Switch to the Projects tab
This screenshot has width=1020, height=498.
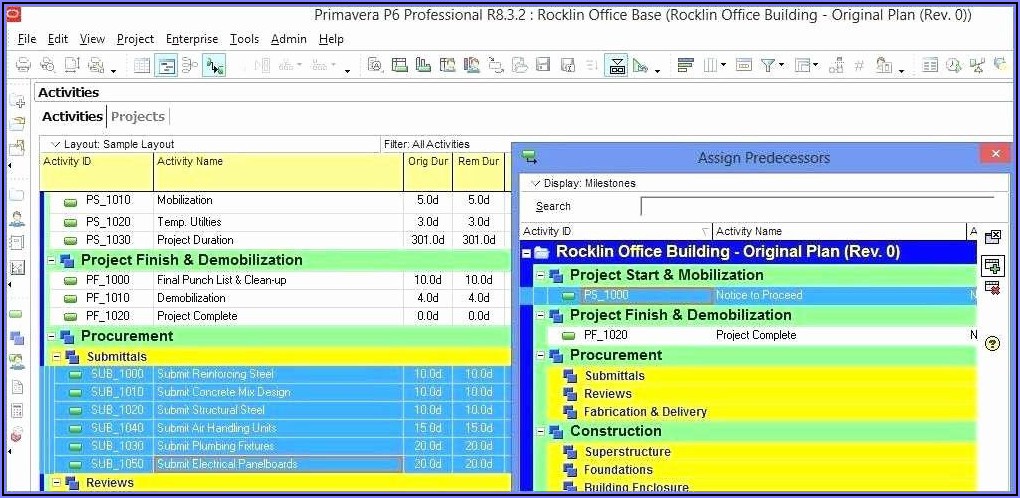click(137, 117)
